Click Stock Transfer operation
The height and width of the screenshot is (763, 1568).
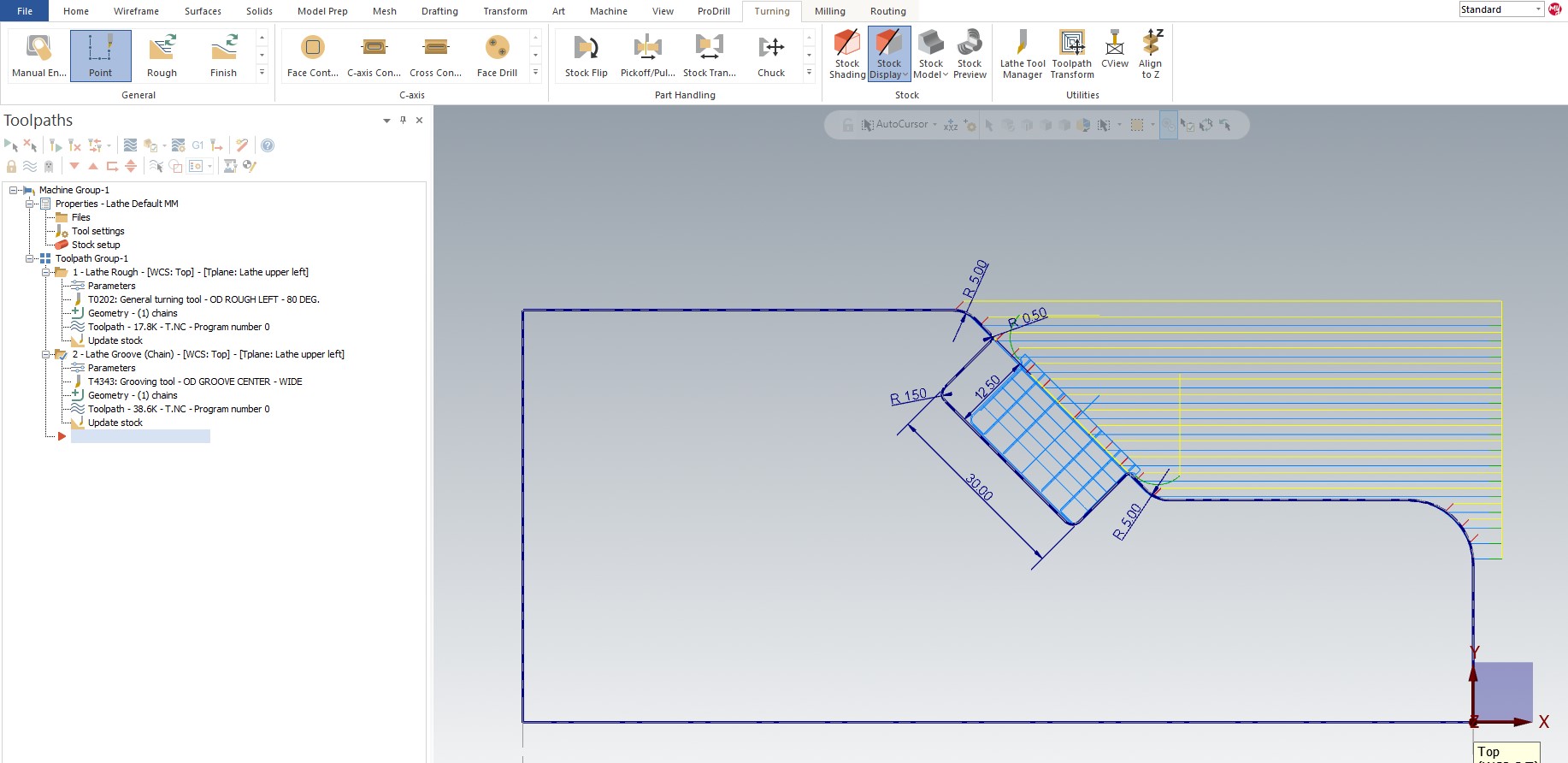(x=710, y=56)
